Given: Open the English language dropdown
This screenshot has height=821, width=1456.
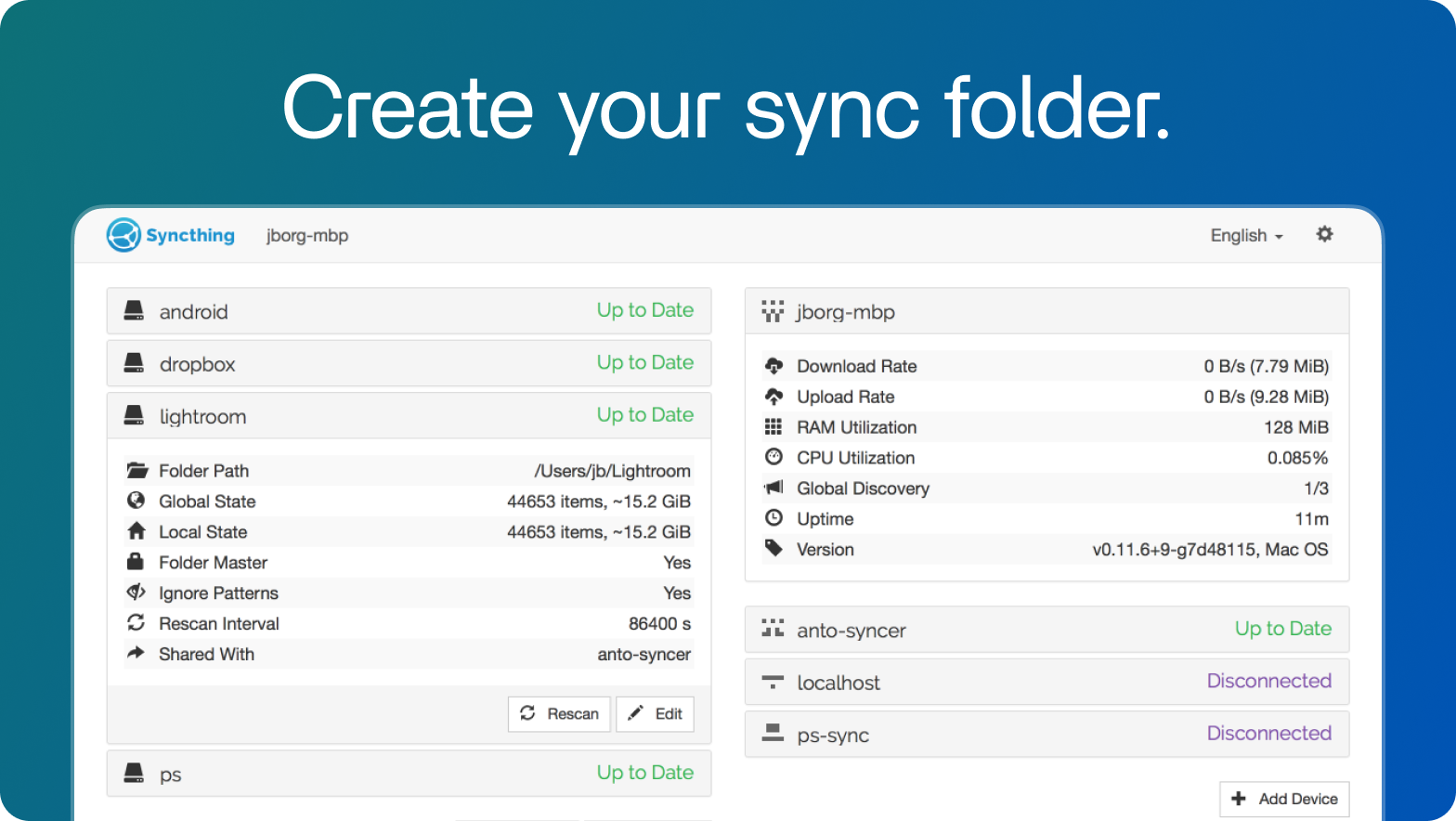Looking at the screenshot, I should (x=1245, y=236).
